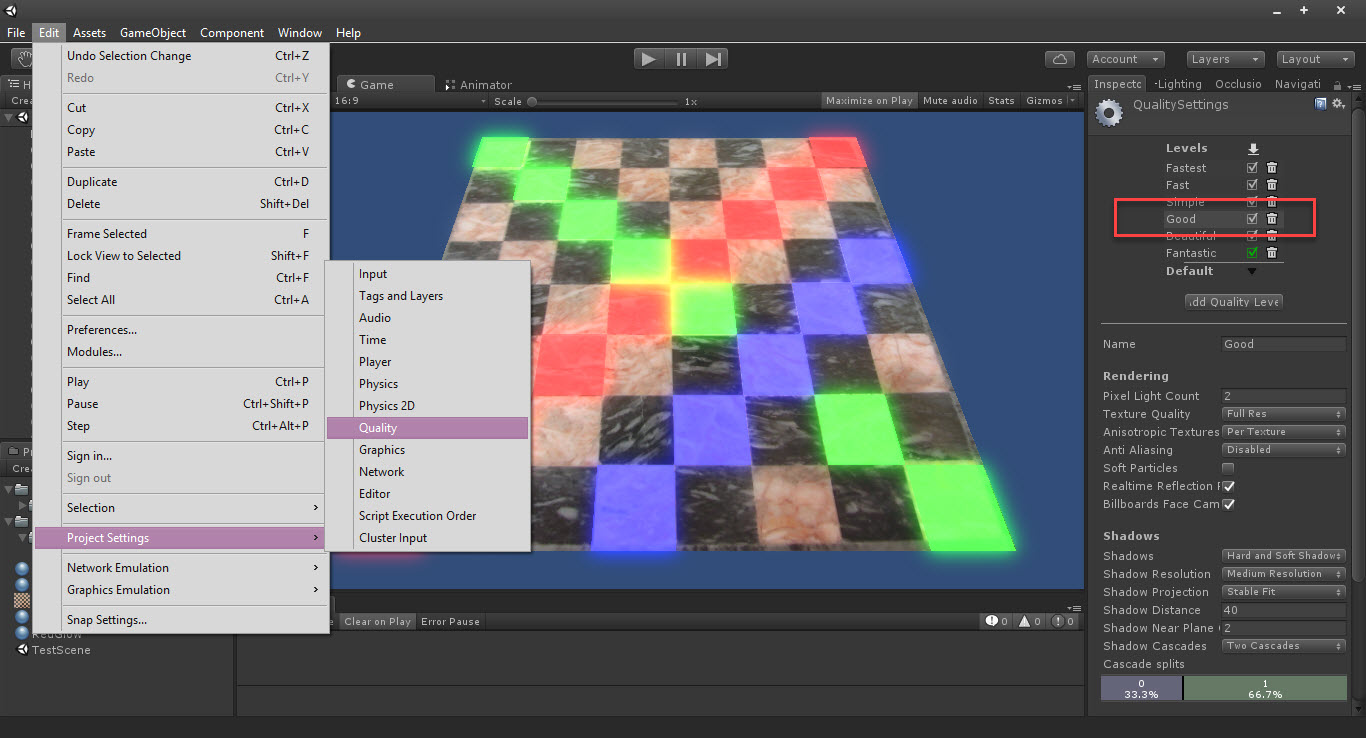Open the Anti Aliasing dropdown
This screenshot has width=1366, height=738.
(x=1284, y=450)
